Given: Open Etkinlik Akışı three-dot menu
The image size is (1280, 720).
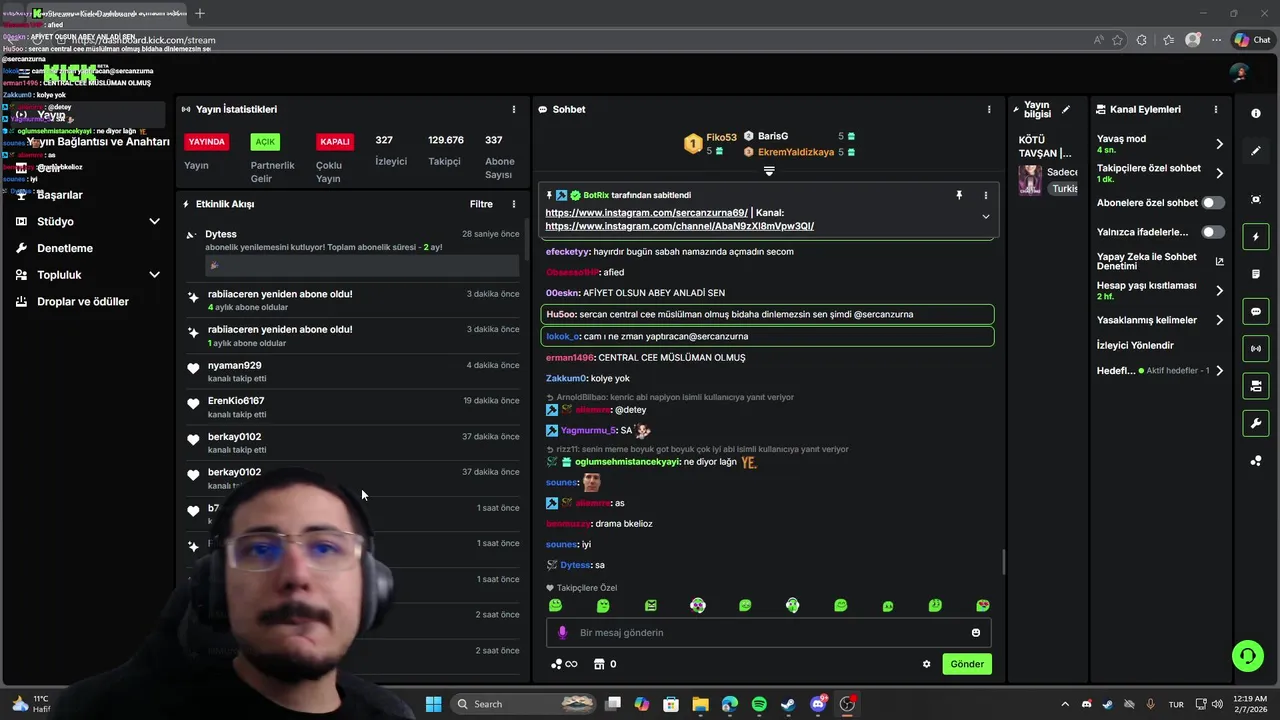Looking at the screenshot, I should click(514, 204).
